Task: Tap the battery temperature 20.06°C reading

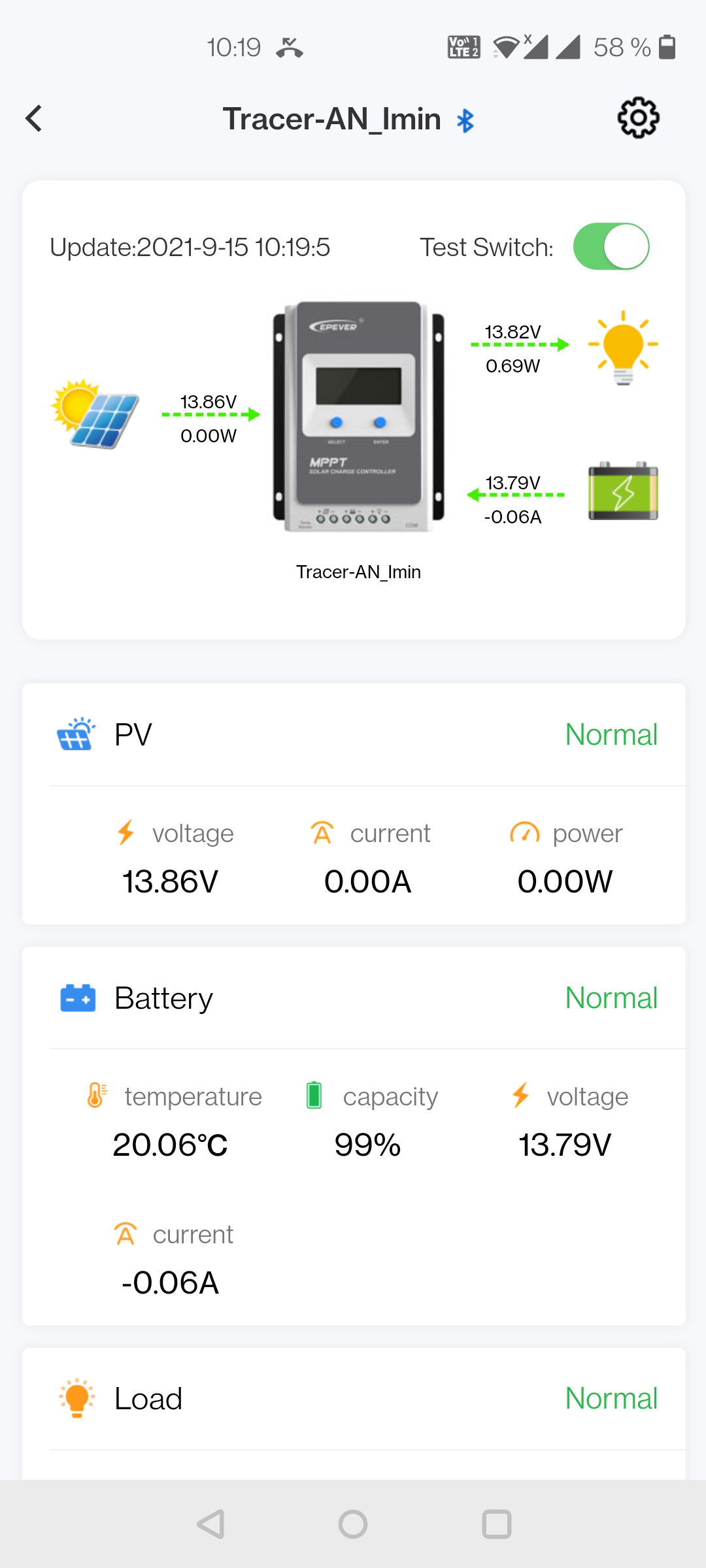Action: 170,1145
